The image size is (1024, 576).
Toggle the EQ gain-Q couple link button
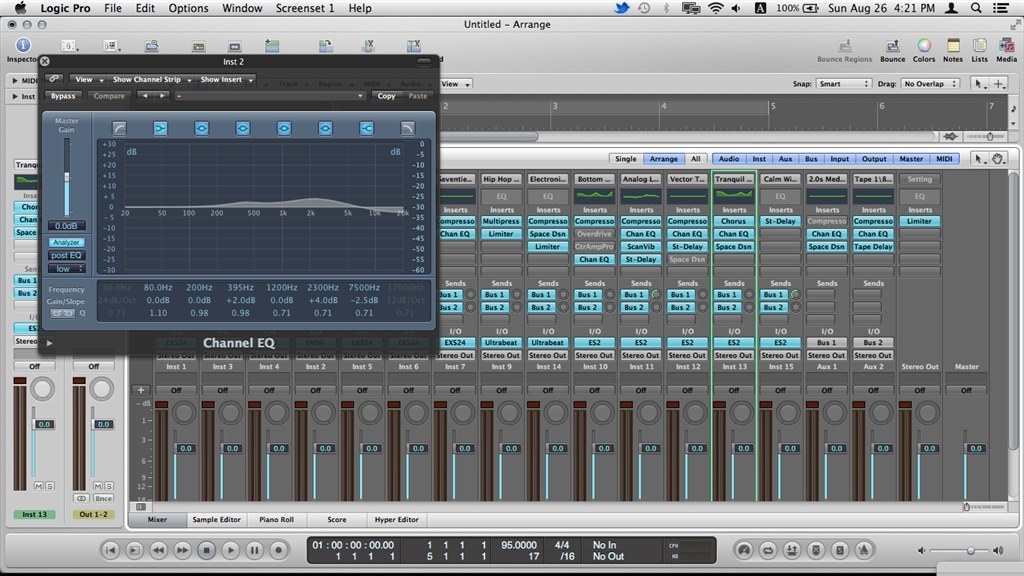(x=62, y=313)
